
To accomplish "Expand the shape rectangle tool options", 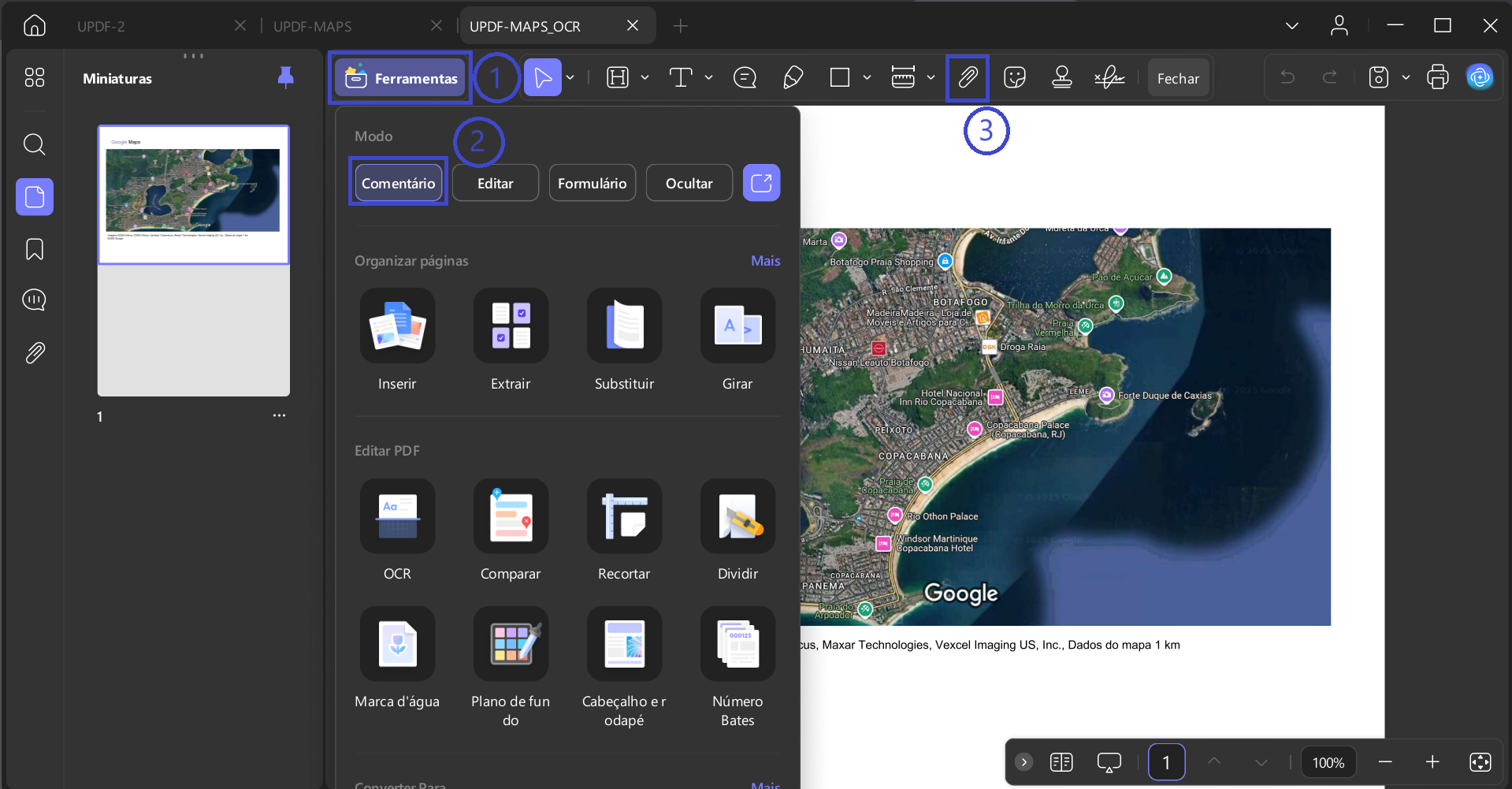I will [867, 77].
